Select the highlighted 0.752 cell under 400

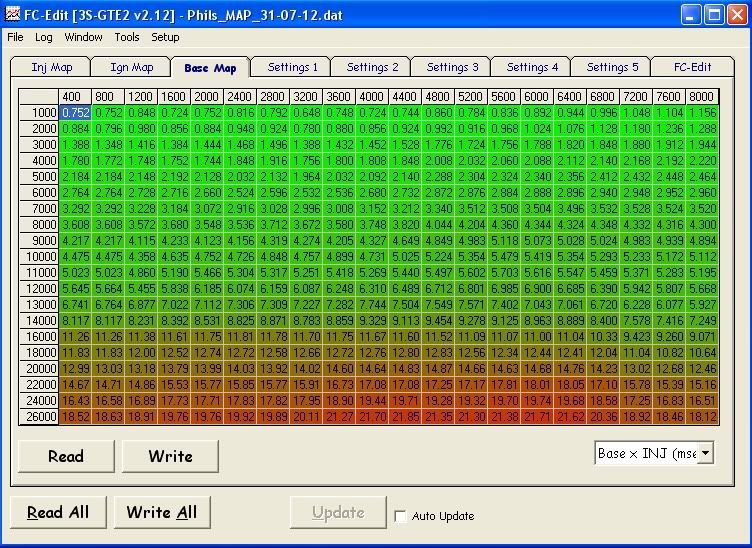tap(75, 113)
